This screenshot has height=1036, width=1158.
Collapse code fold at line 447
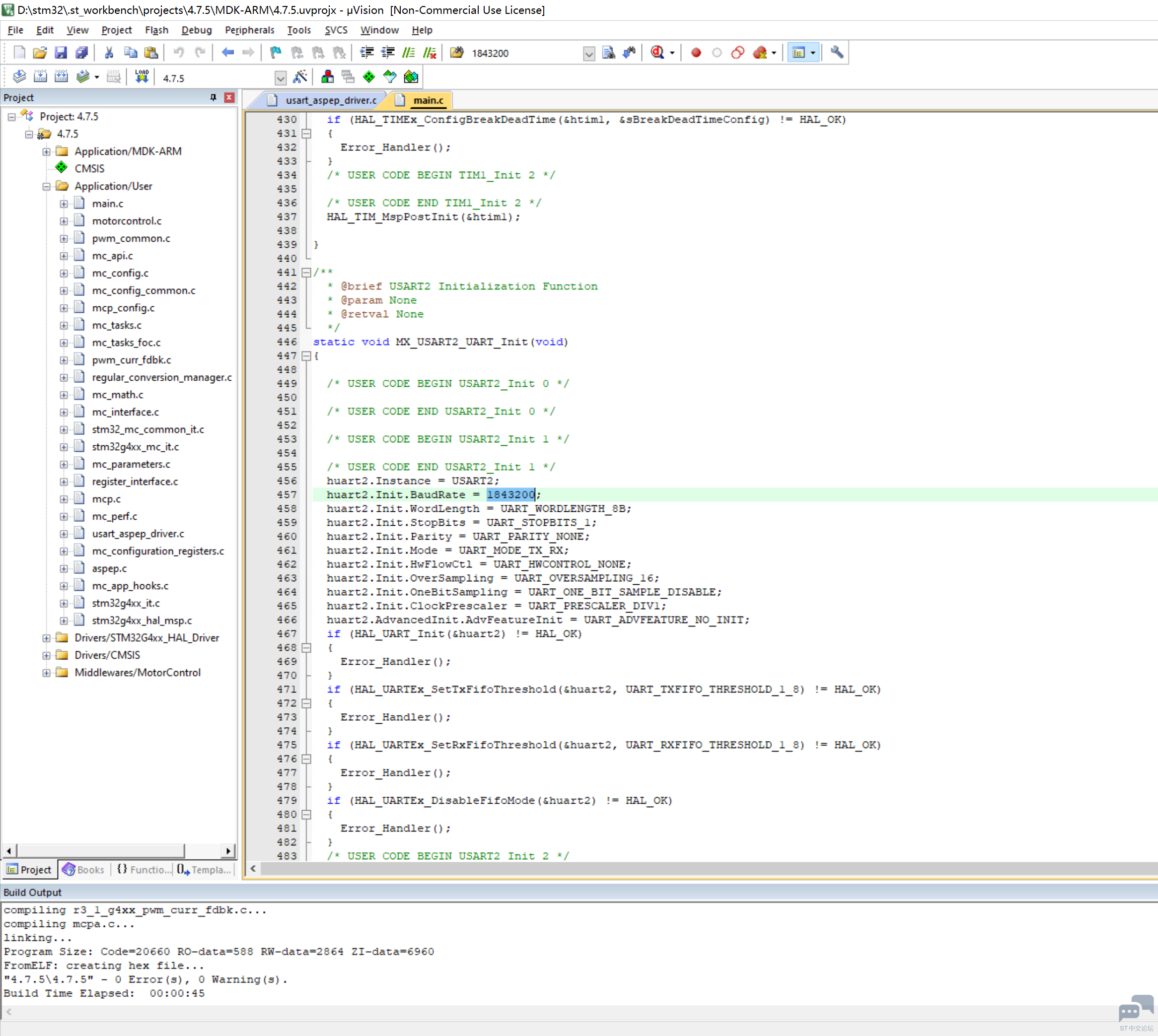306,356
